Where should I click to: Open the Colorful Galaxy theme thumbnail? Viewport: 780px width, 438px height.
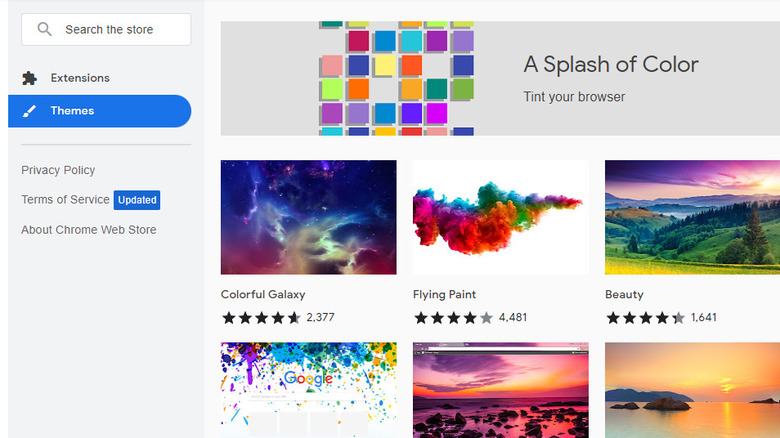[x=308, y=217]
